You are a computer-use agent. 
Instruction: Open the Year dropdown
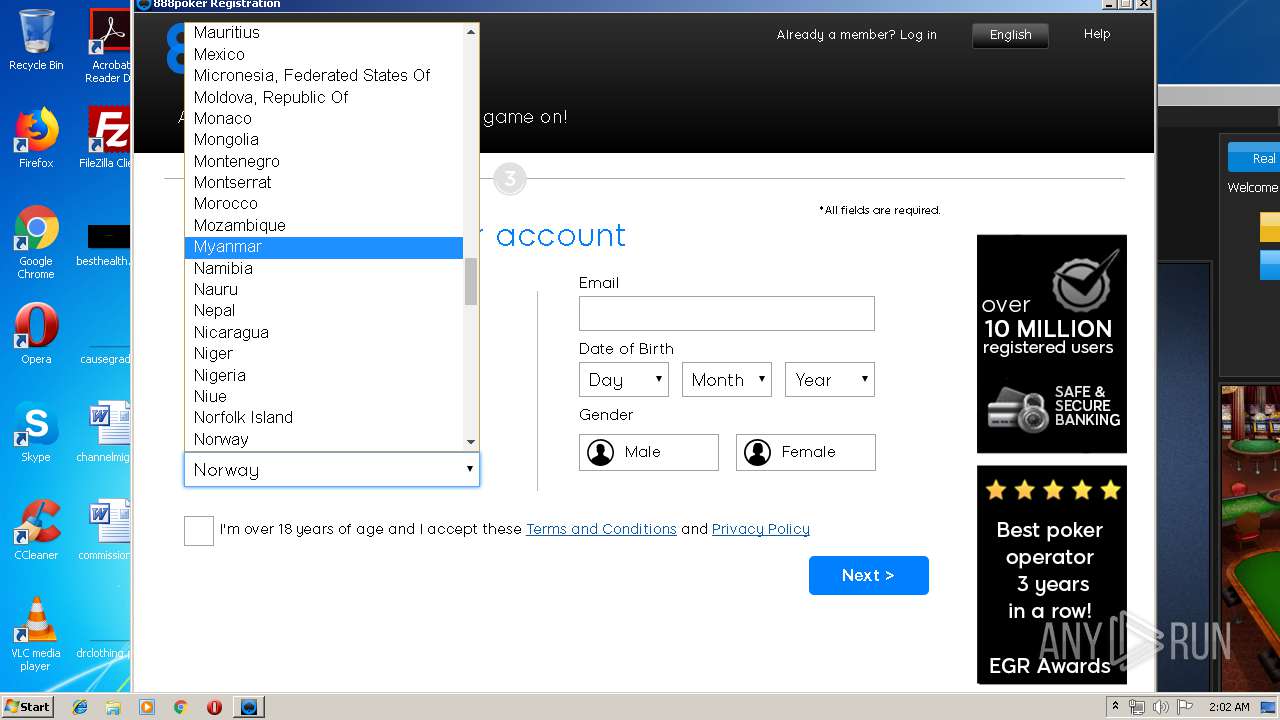coord(830,380)
